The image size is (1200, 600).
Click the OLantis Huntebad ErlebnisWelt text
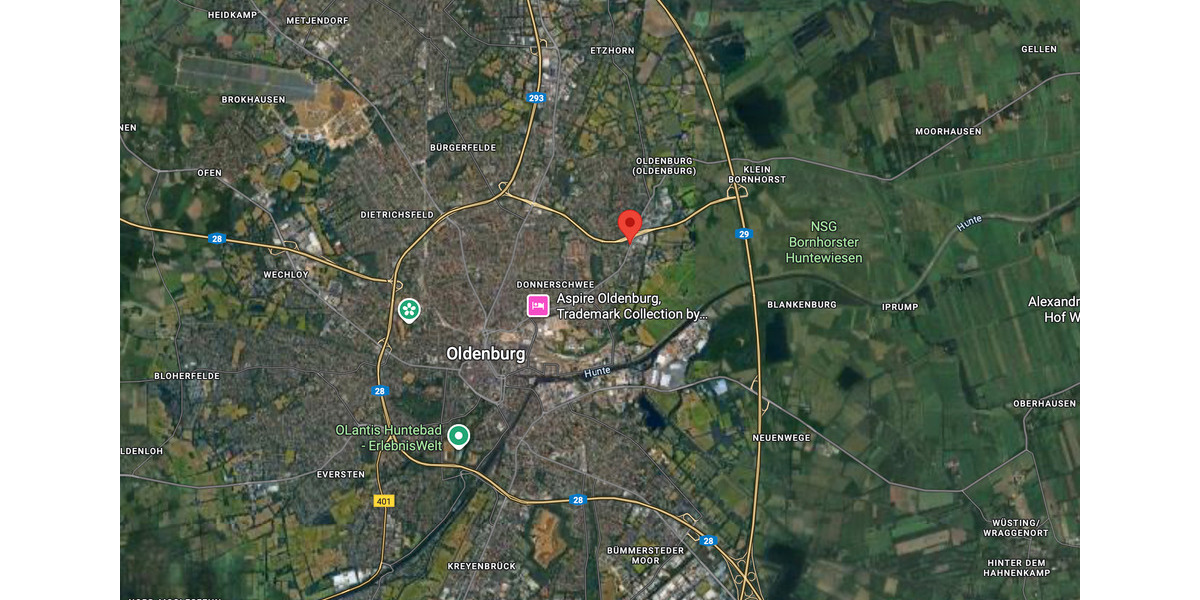tap(388, 437)
